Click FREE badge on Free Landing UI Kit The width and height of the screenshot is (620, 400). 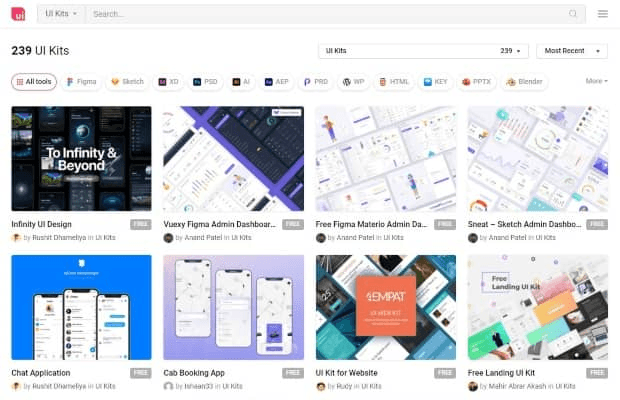pos(597,373)
